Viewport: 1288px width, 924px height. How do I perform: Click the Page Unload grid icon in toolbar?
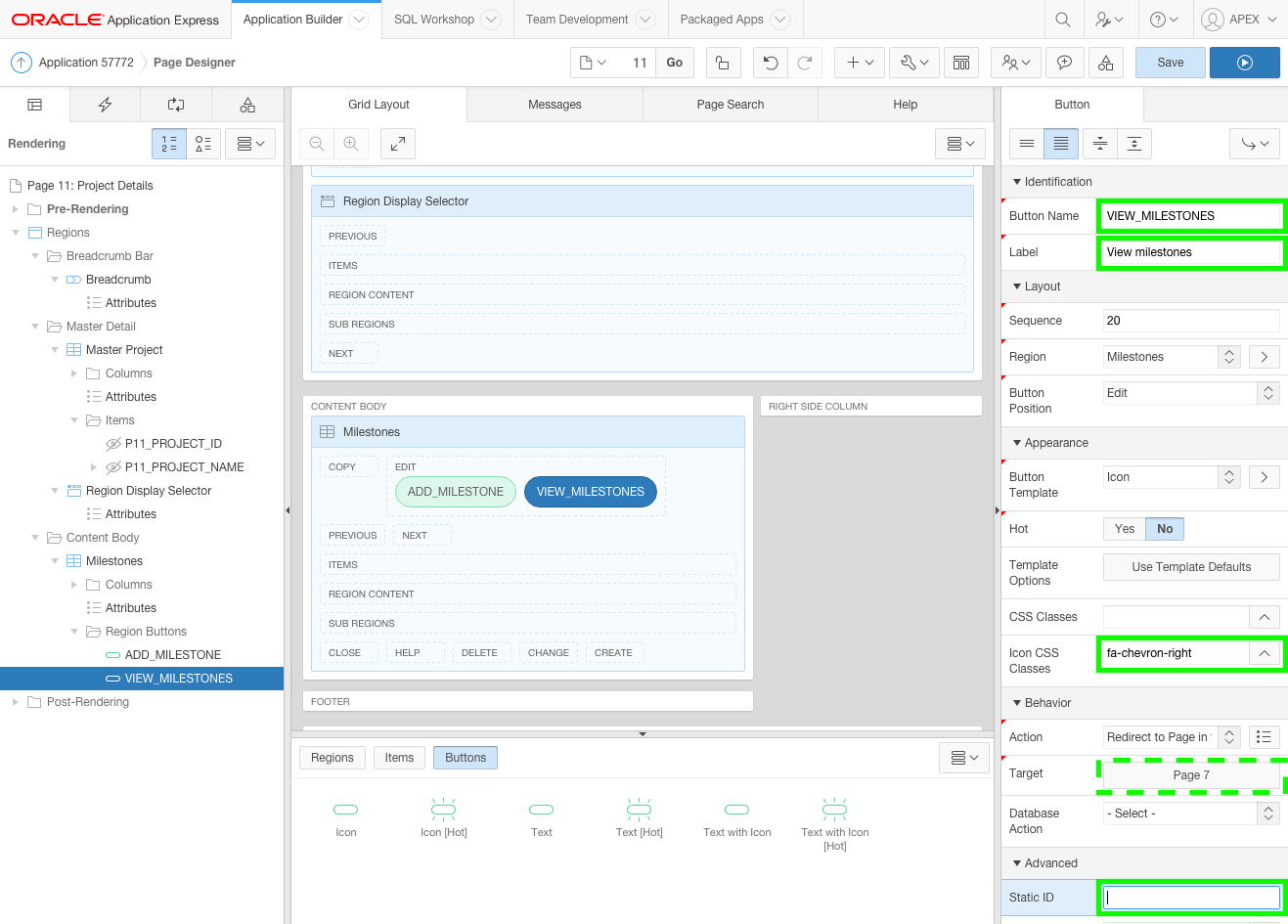[x=961, y=62]
